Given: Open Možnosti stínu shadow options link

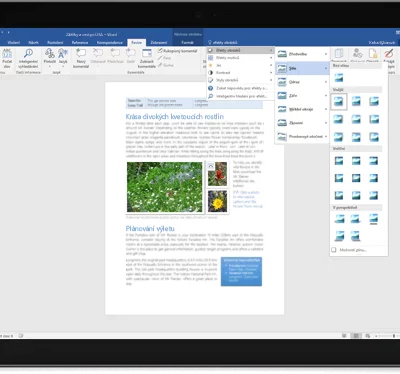Looking at the screenshot, I should (x=353, y=250).
